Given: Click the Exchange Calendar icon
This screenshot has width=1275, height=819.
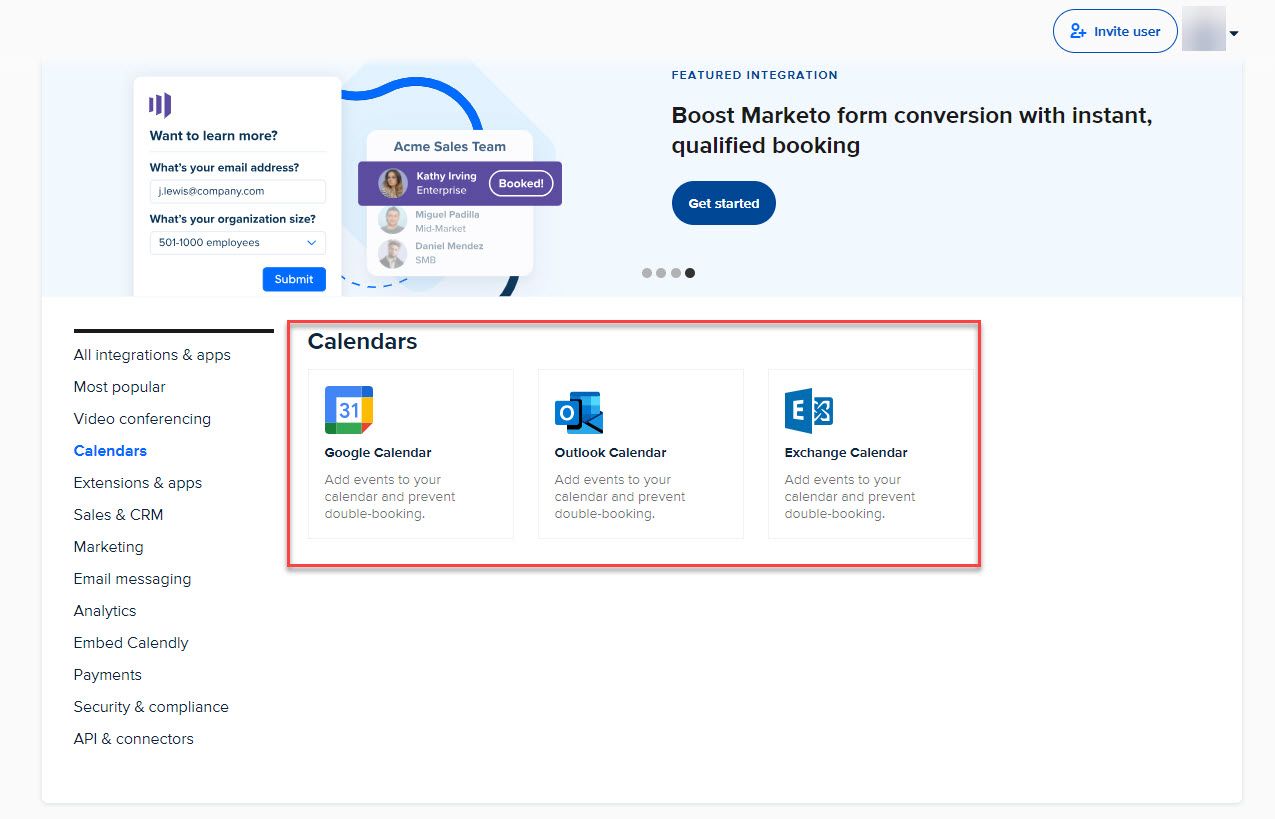Looking at the screenshot, I should tap(809, 411).
